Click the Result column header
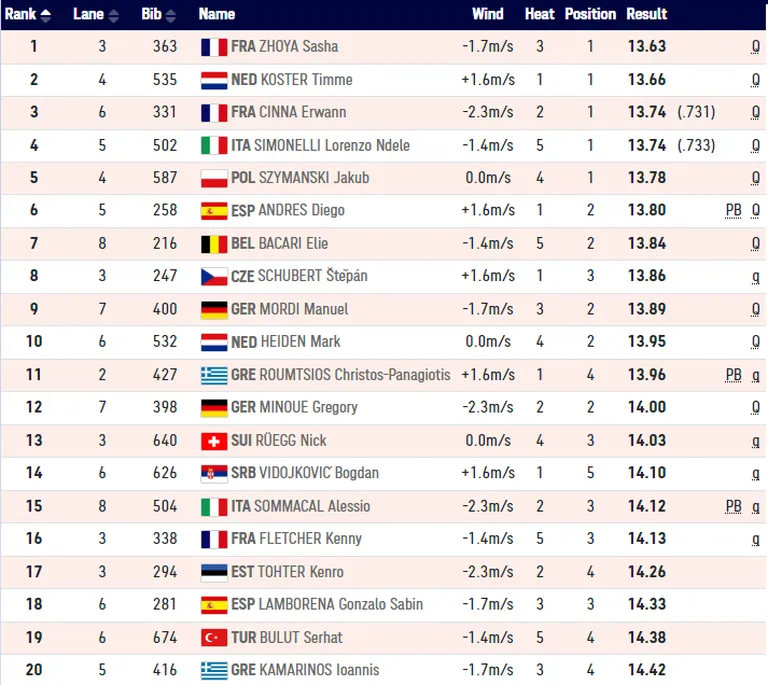This screenshot has height=685, width=768. pos(647,14)
